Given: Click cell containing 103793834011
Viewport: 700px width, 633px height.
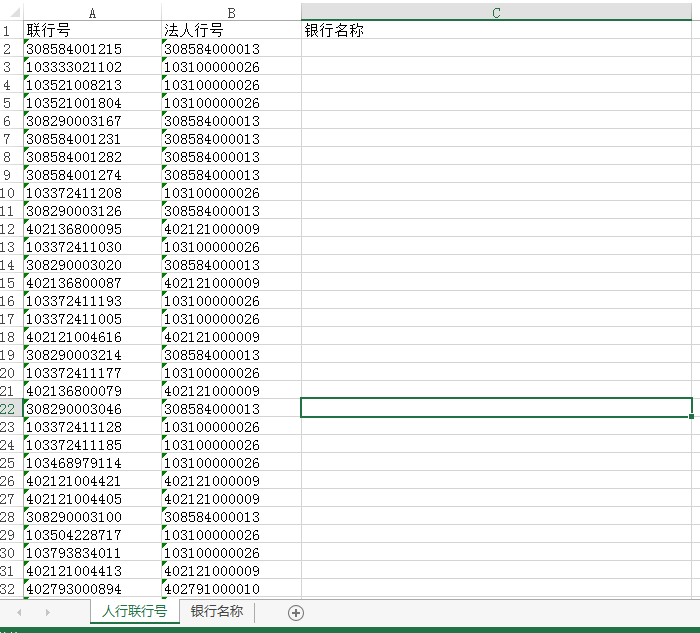Looking at the screenshot, I should pos(92,553).
